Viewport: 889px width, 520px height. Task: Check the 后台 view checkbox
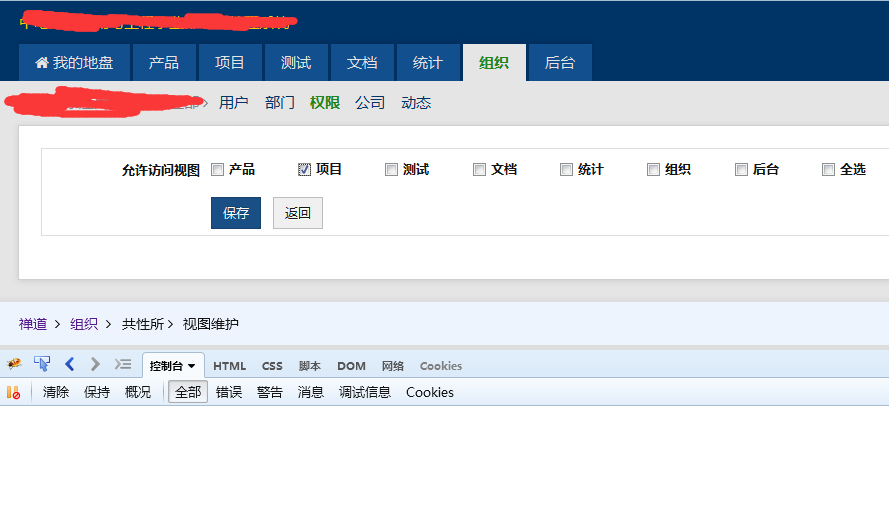point(741,170)
